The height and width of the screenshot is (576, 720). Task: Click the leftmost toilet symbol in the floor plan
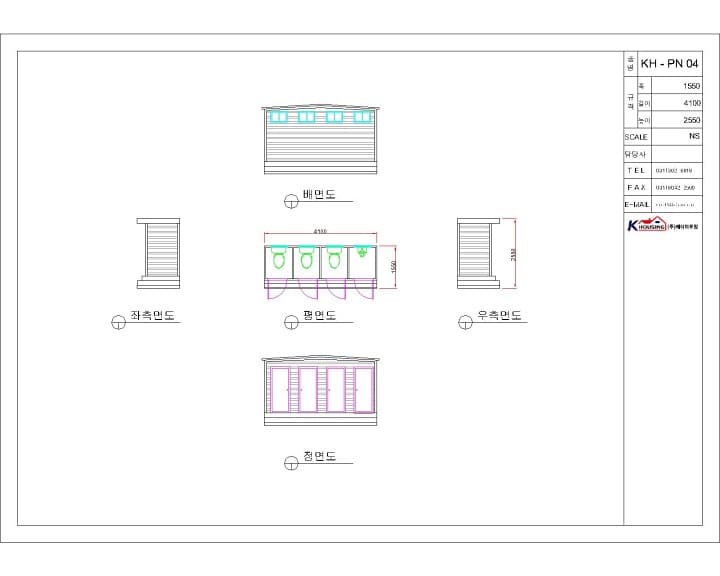pyautogui.click(x=278, y=257)
